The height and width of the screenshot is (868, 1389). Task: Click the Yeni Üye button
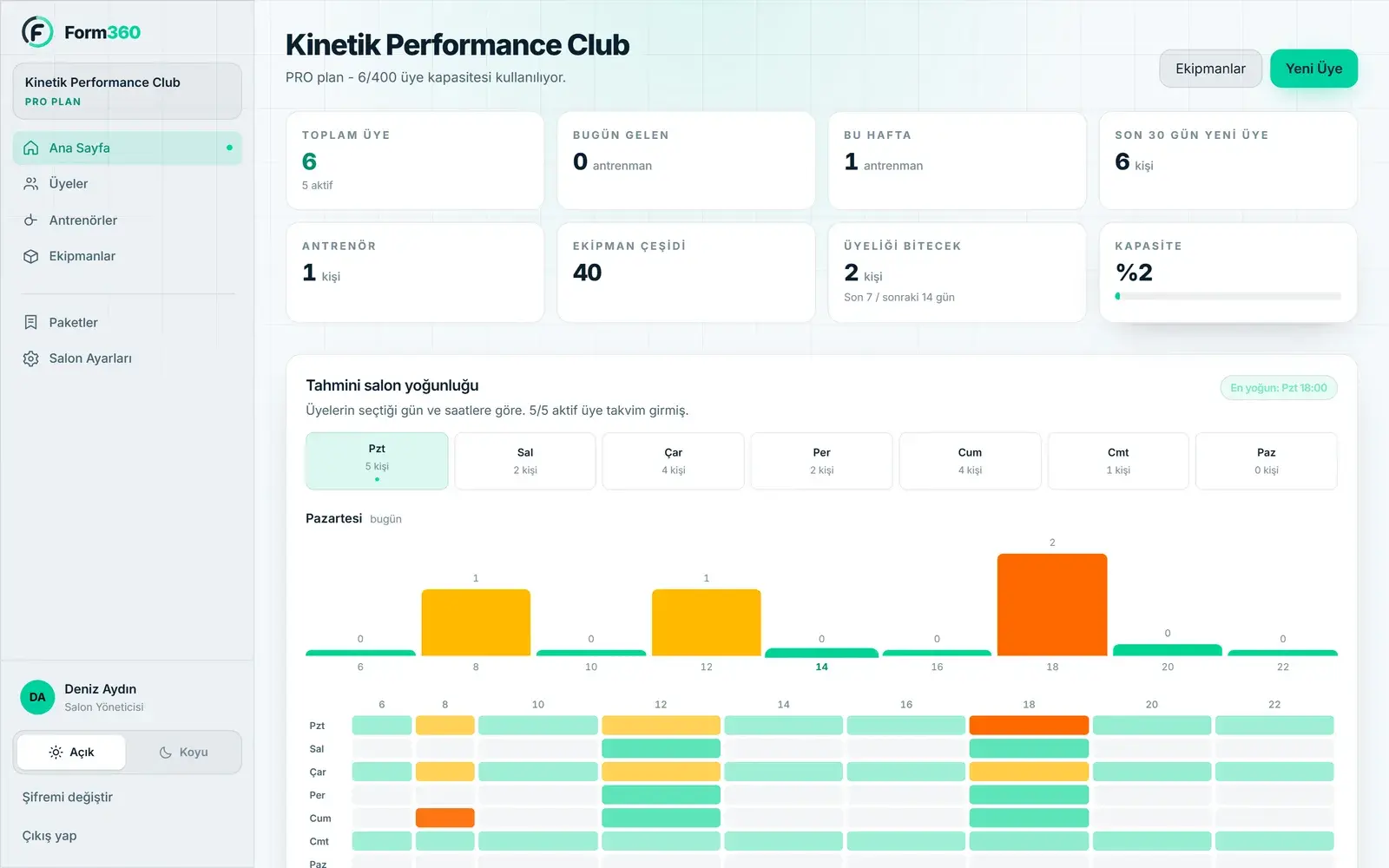tap(1313, 69)
